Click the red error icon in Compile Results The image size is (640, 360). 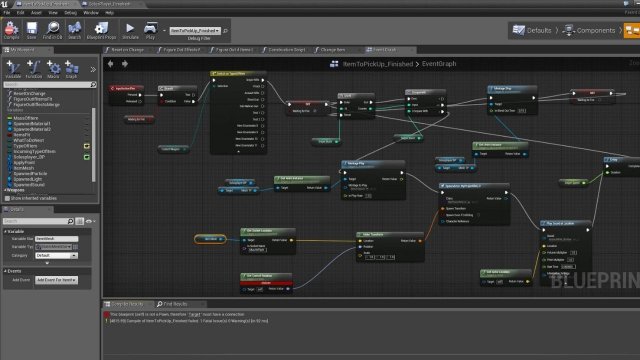click(x=107, y=314)
